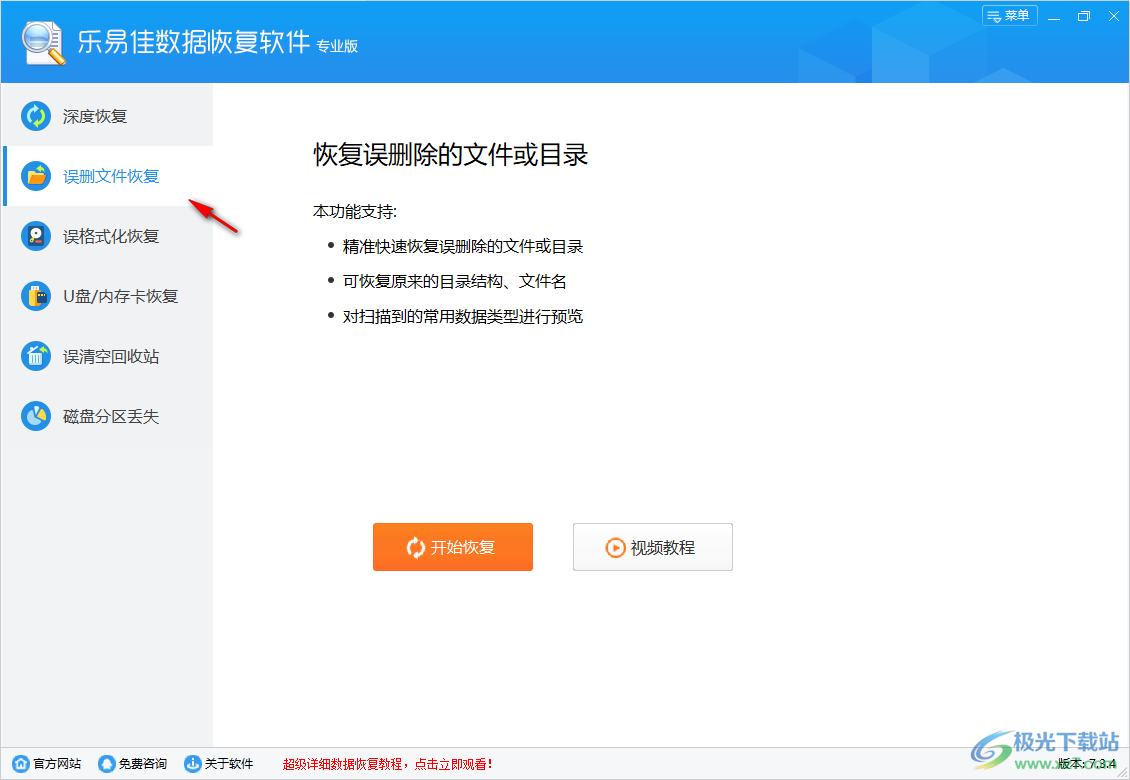Click the 版本 7.3.4 text
Viewport: 1130px width, 780px height.
(x=1087, y=762)
